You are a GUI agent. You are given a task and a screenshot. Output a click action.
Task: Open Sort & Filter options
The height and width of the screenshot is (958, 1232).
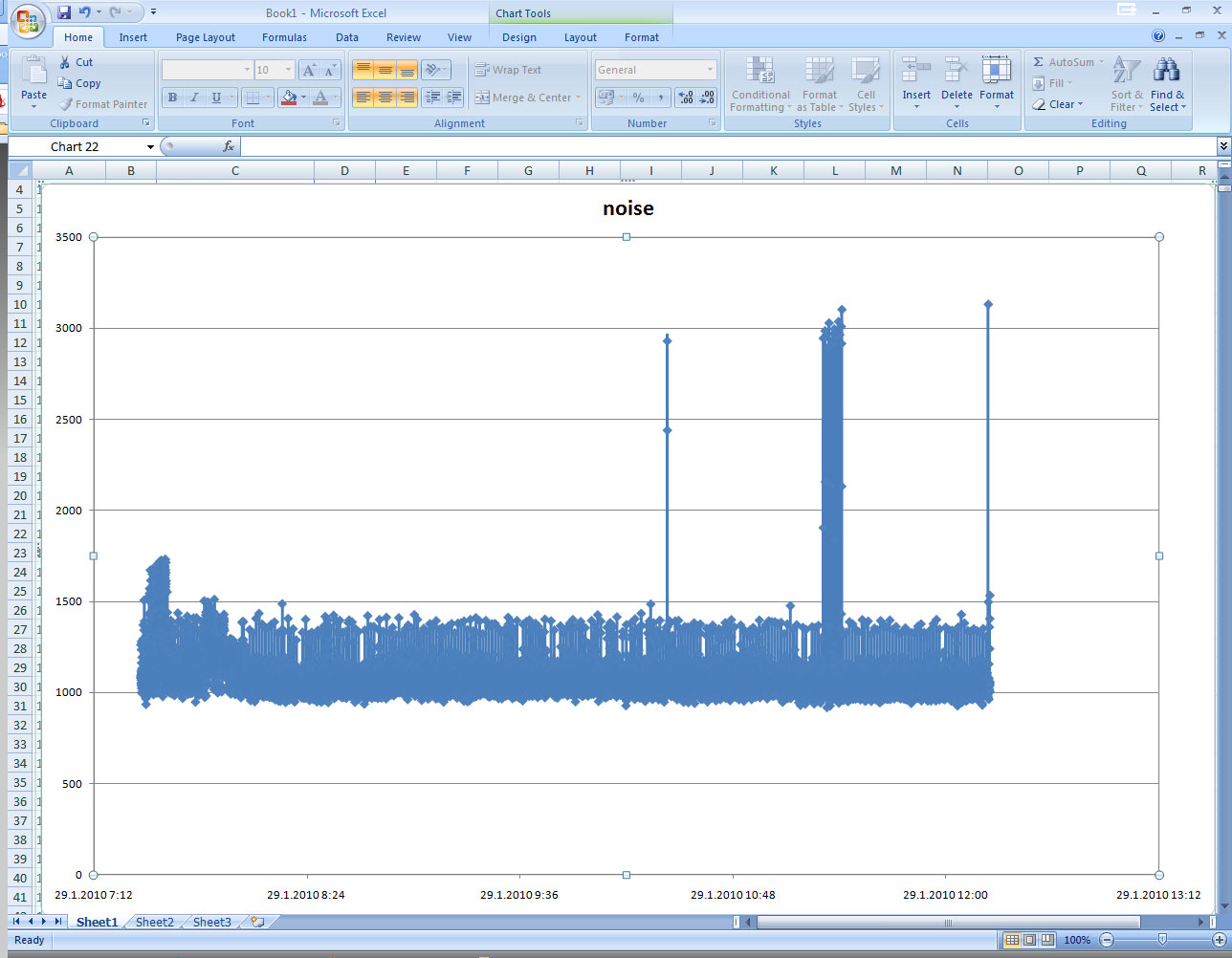[x=1127, y=83]
